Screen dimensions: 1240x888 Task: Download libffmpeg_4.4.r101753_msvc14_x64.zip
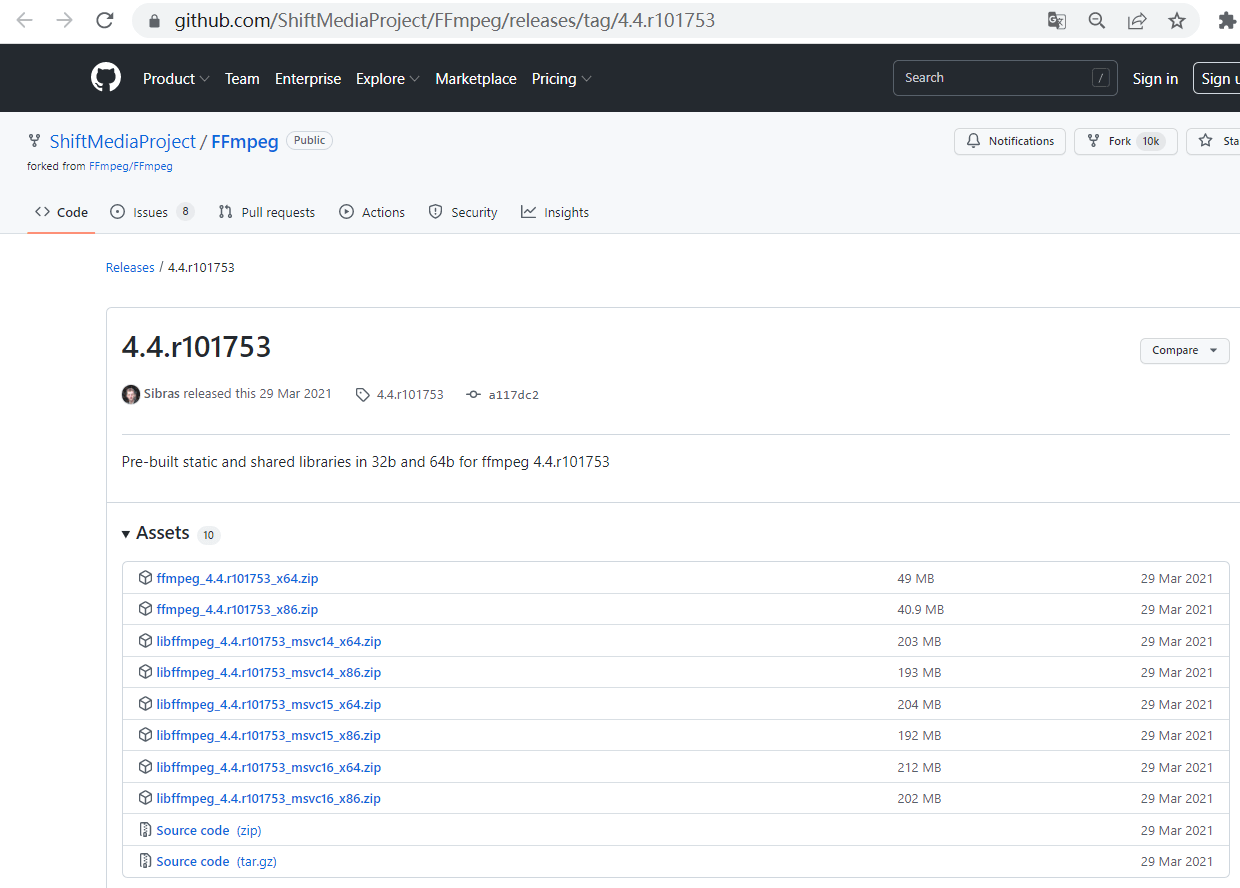click(269, 641)
